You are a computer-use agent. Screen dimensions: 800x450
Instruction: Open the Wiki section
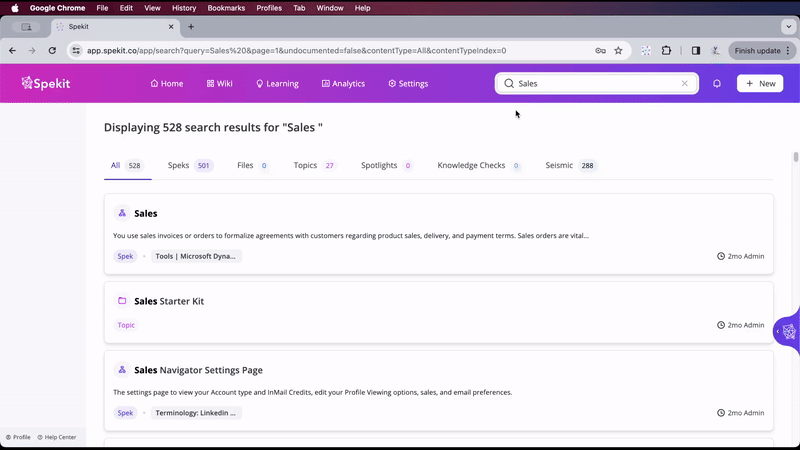tap(219, 84)
